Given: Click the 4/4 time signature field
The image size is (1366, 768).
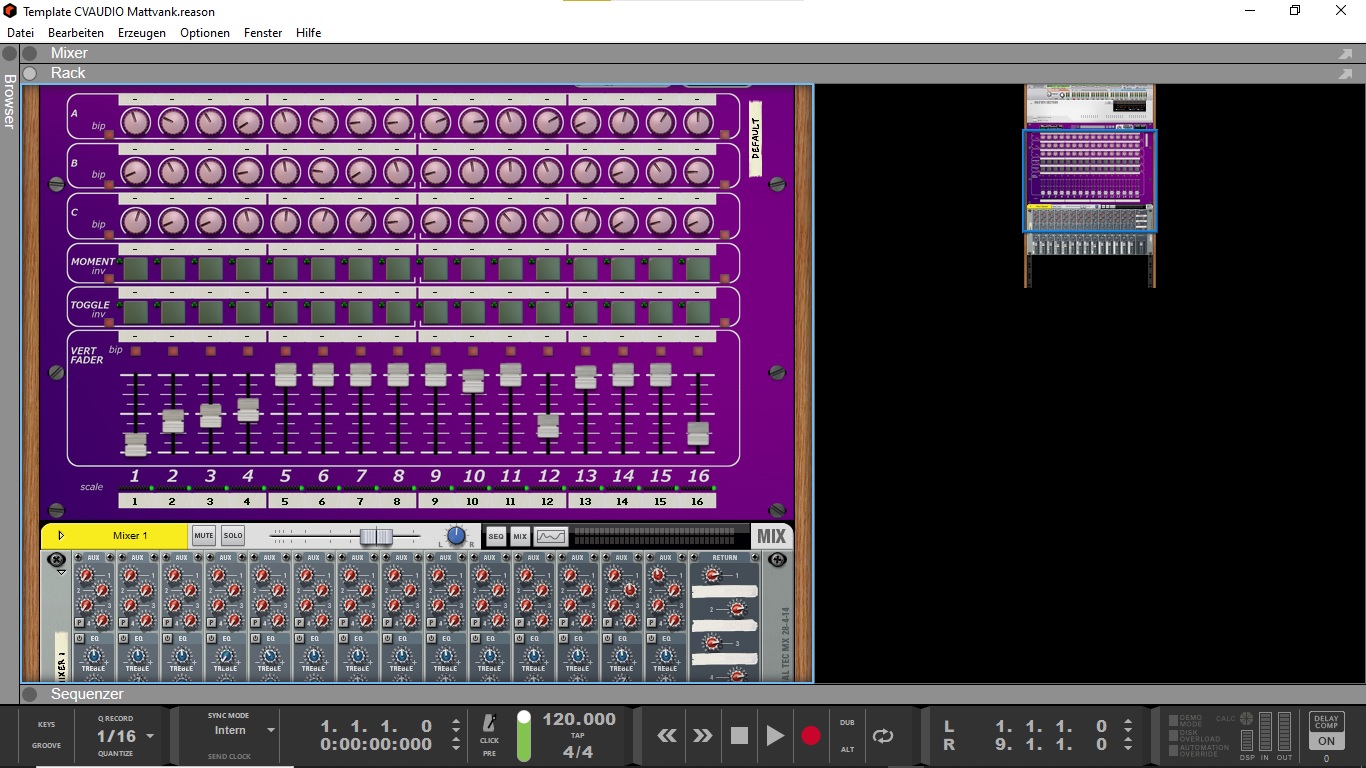Looking at the screenshot, I should [x=578, y=752].
